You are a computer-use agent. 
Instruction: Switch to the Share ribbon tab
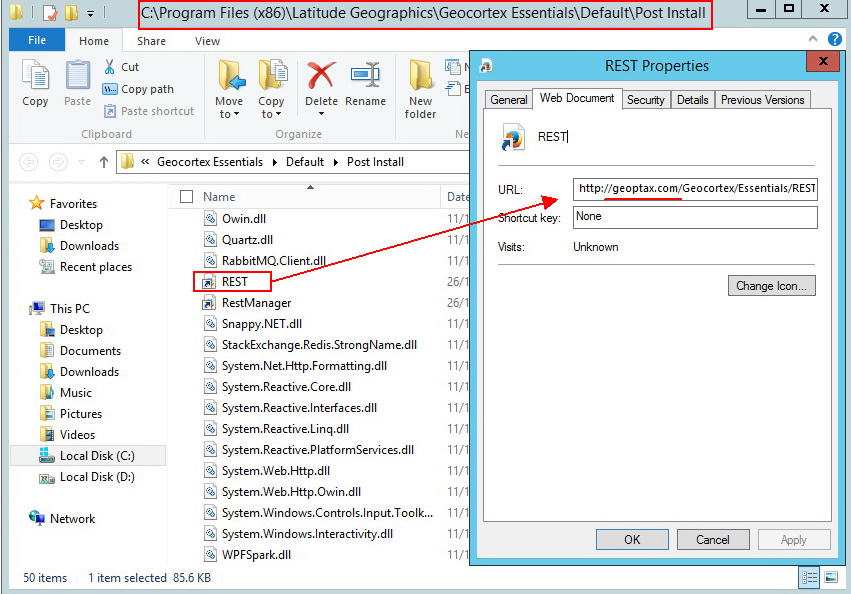(x=151, y=41)
